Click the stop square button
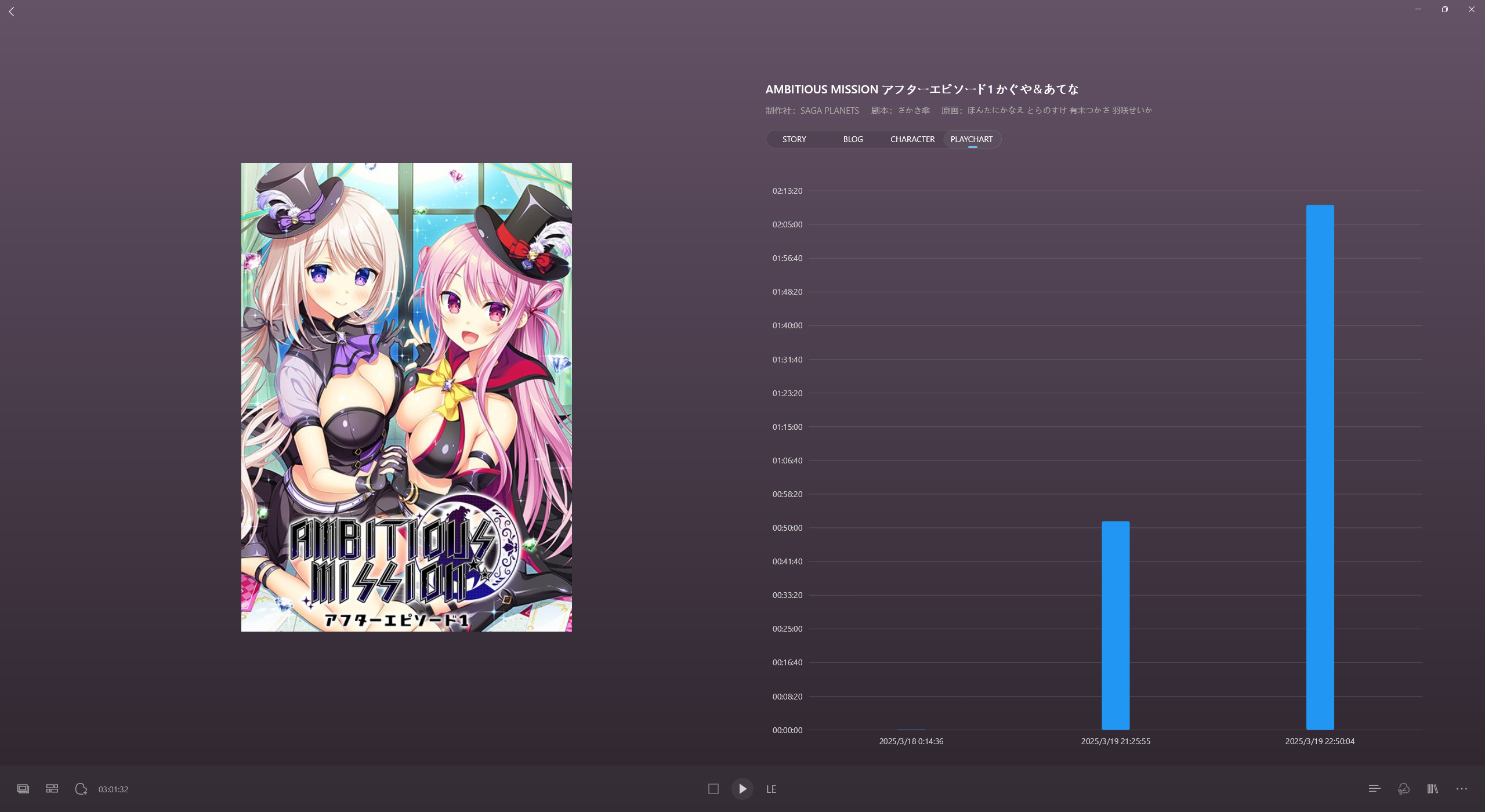 [713, 789]
